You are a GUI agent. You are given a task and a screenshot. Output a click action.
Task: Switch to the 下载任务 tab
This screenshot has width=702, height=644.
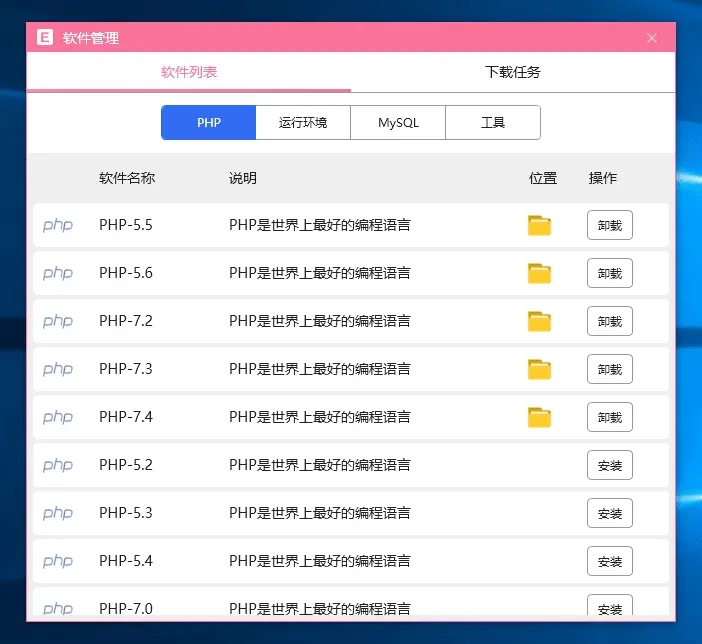[x=513, y=72]
